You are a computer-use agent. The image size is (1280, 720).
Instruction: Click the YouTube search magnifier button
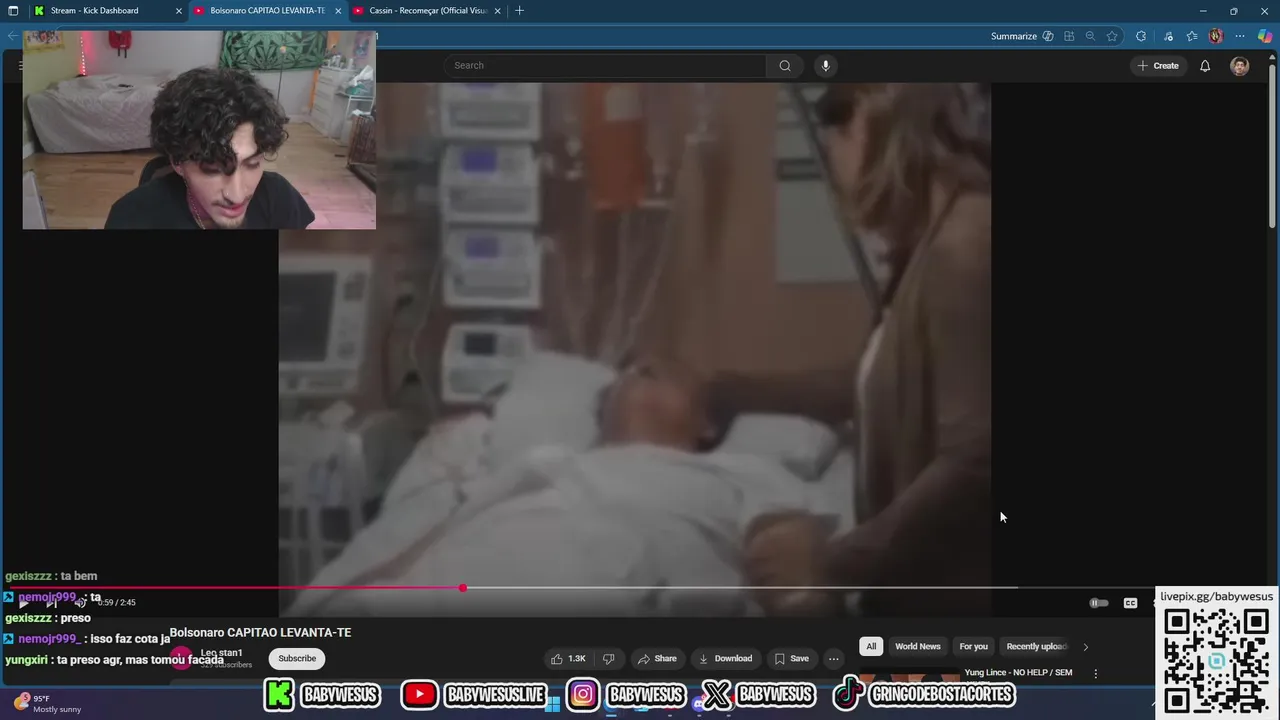[785, 66]
